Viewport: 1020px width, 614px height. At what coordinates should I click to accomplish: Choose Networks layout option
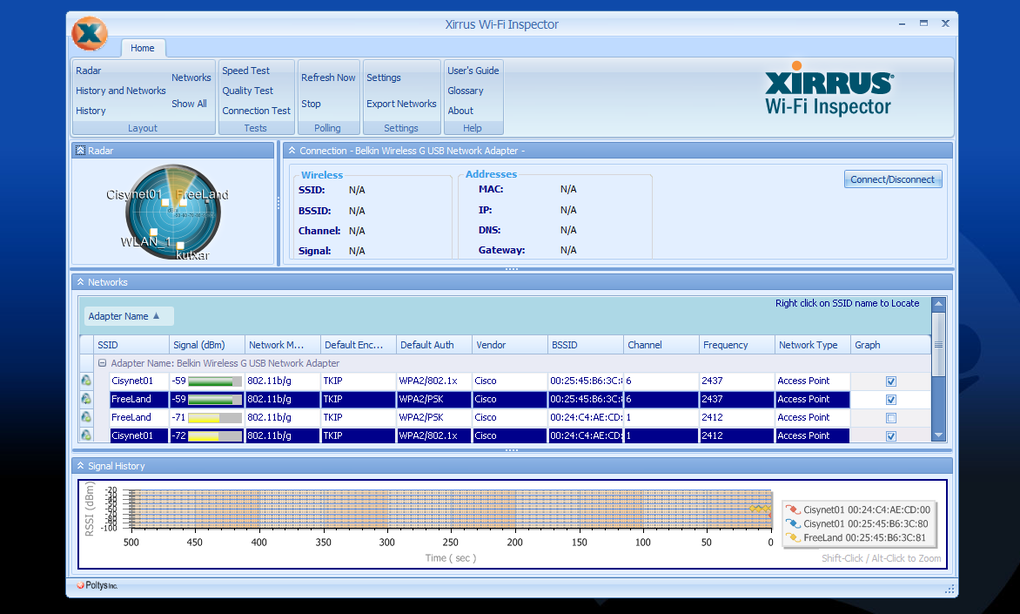[x=191, y=77]
